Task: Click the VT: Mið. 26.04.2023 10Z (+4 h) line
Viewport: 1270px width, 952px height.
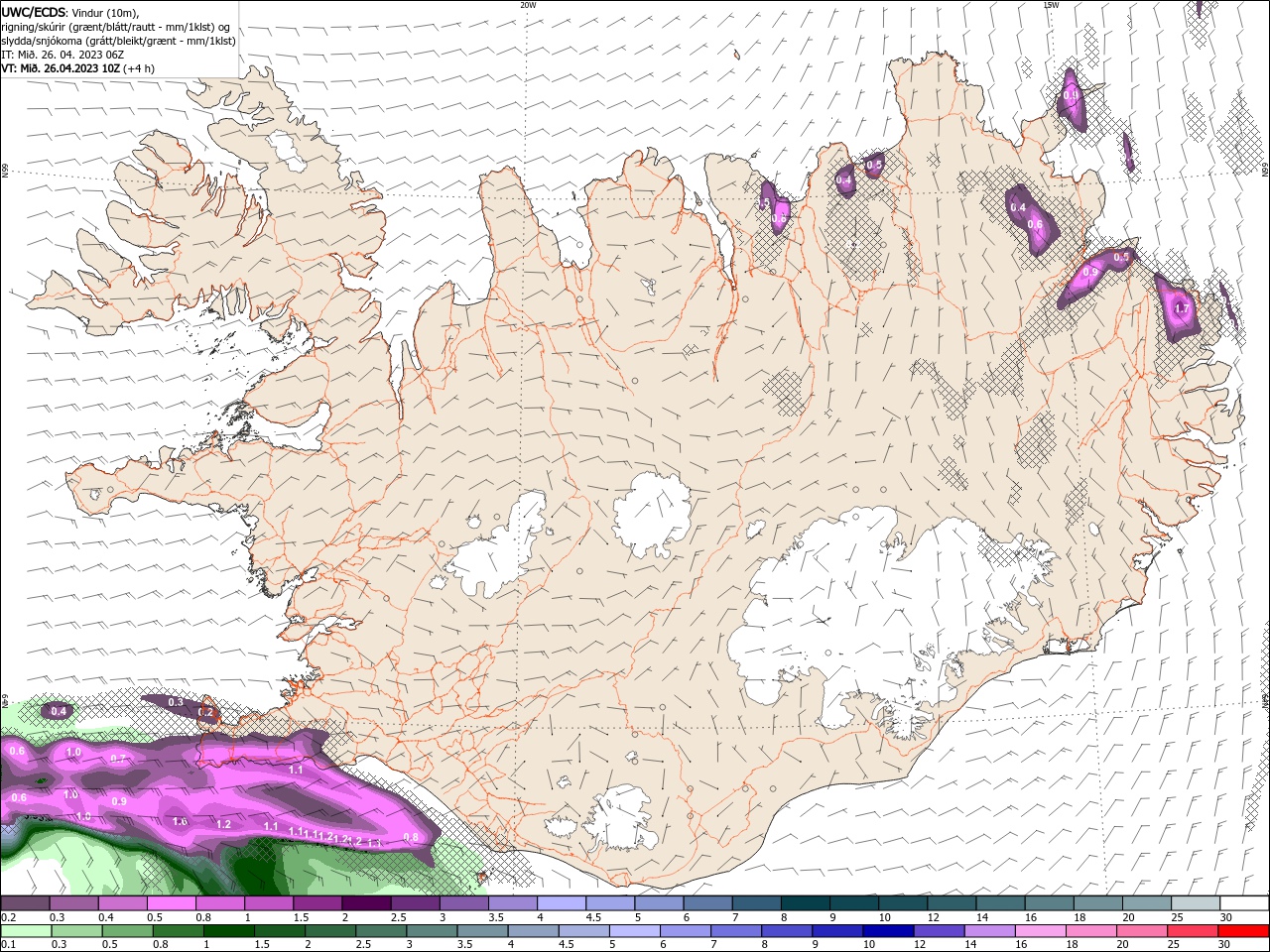Action: click(78, 68)
